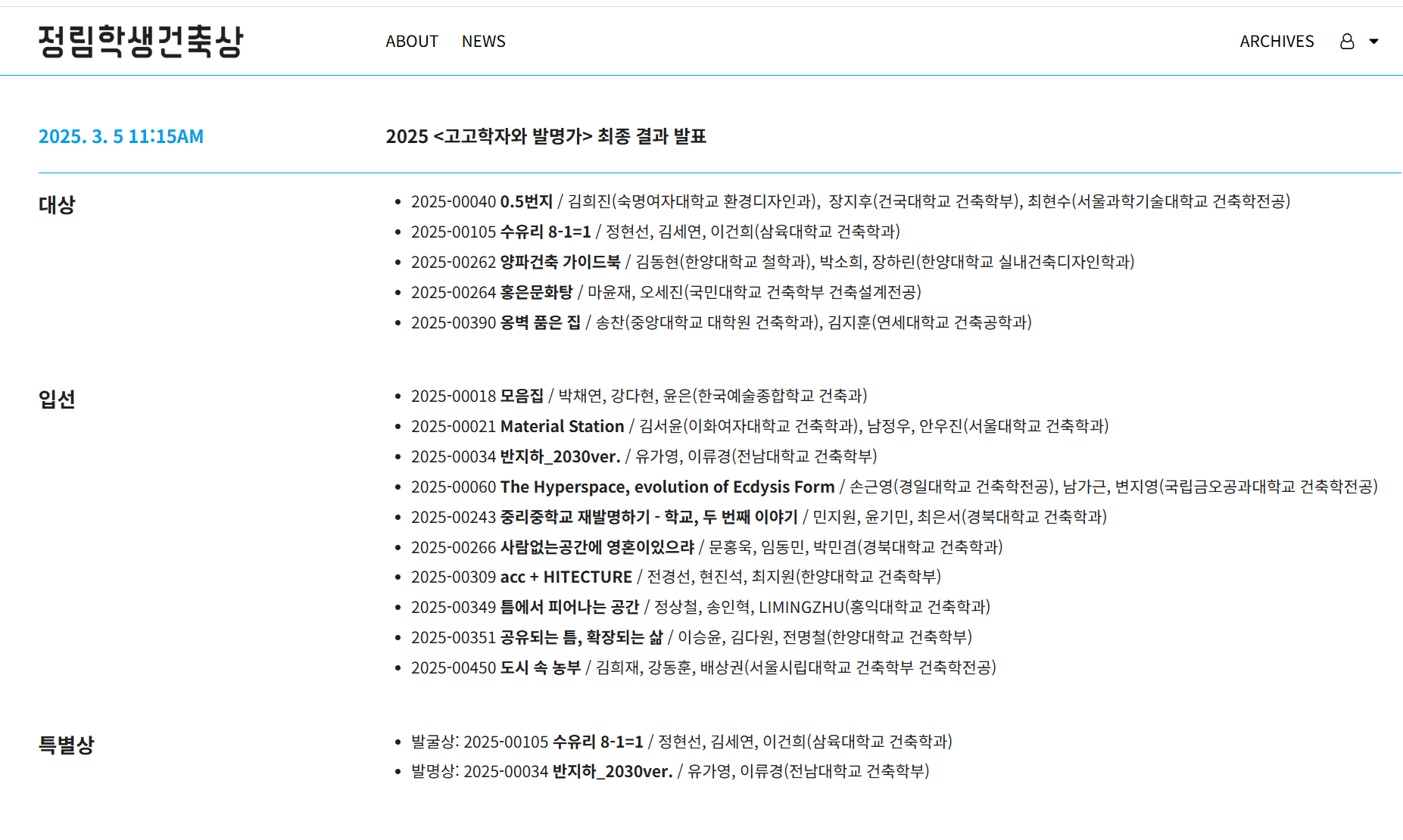Go to the ARCHIVES page
The image size is (1403, 840).
click(x=1277, y=42)
